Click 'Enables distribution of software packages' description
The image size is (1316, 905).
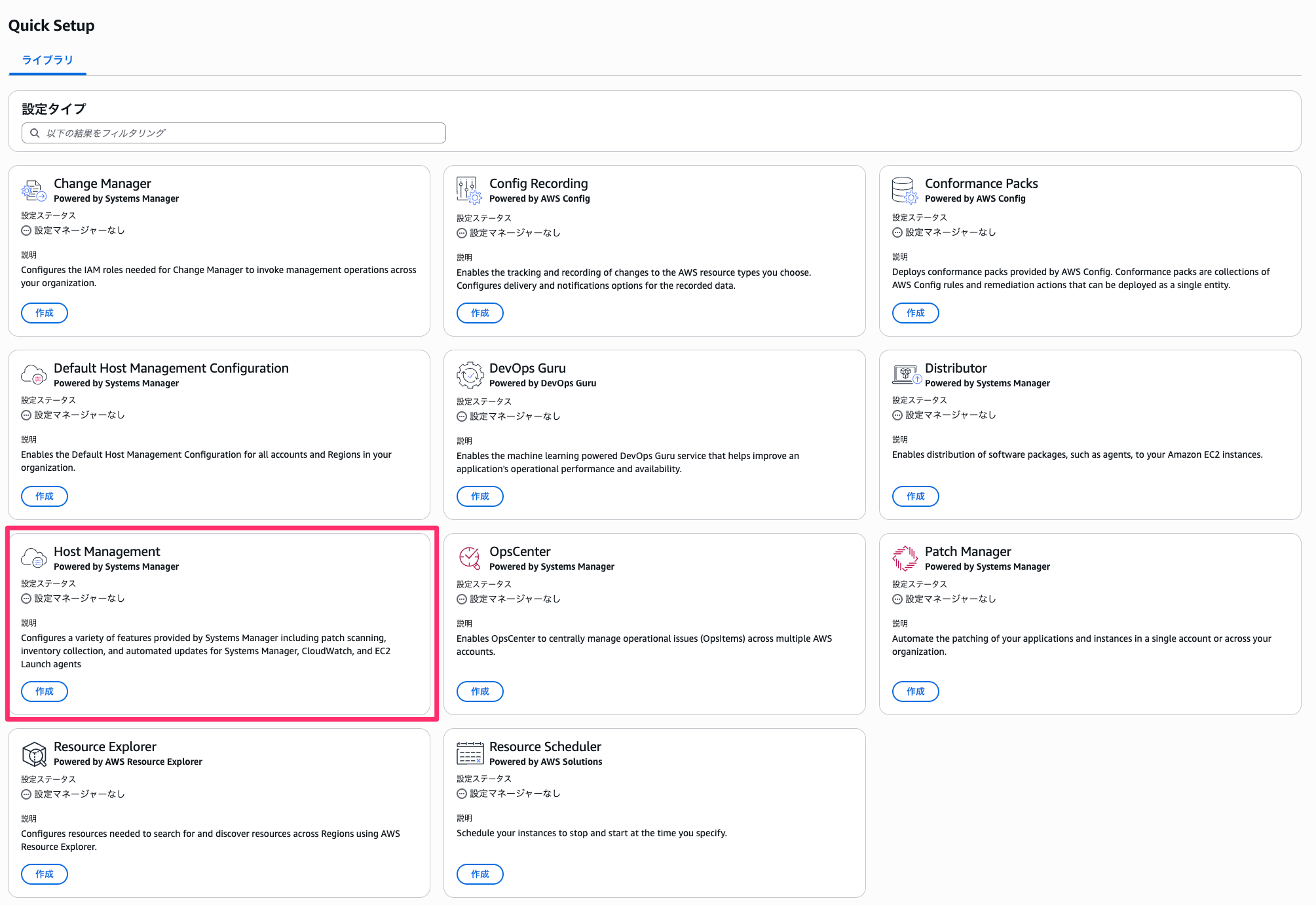1077,455
